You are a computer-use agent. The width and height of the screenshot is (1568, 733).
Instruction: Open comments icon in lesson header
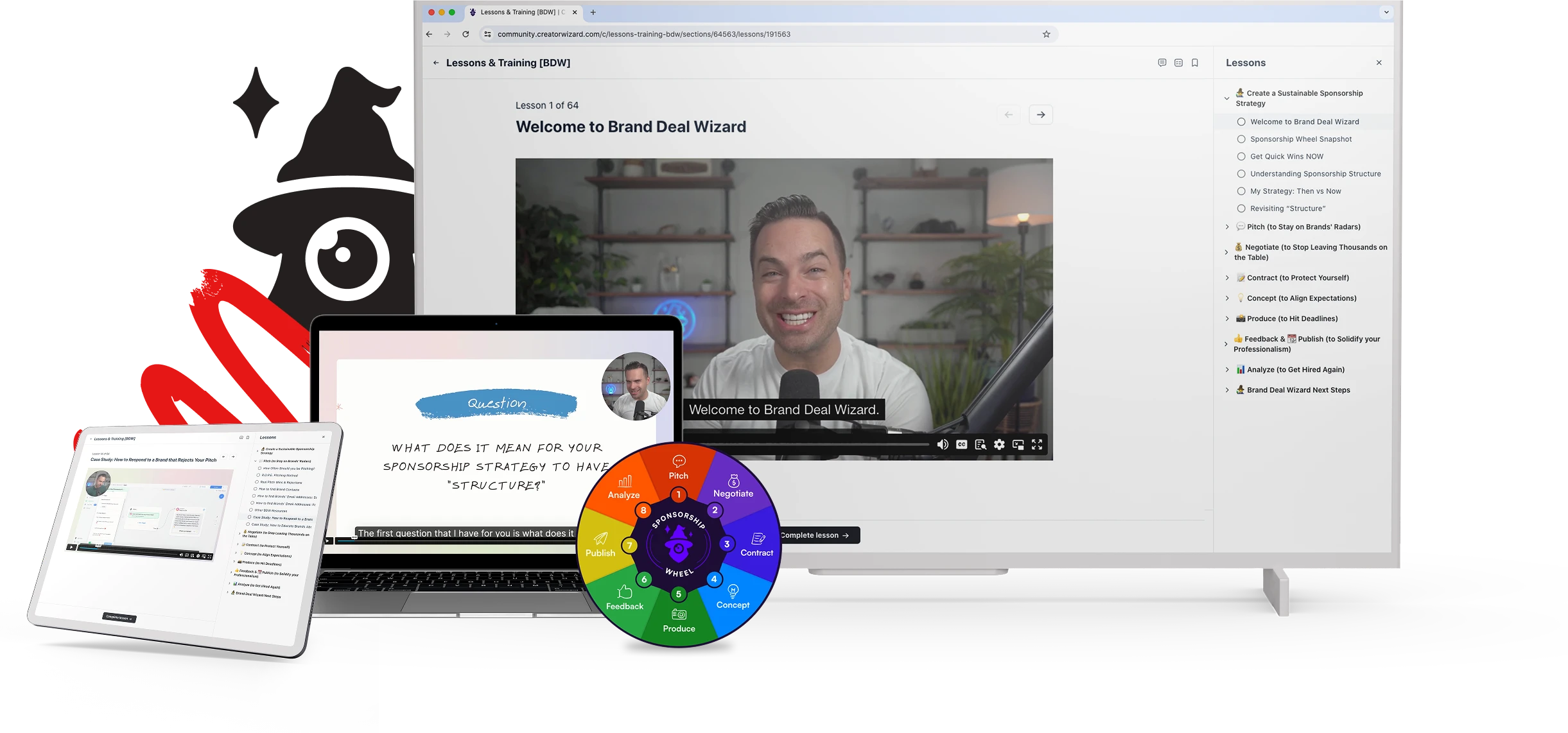(x=1162, y=63)
